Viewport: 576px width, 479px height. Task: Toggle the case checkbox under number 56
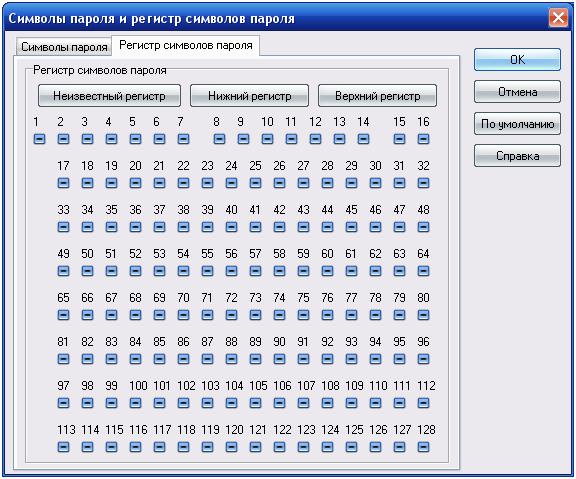pyautogui.click(x=231, y=271)
